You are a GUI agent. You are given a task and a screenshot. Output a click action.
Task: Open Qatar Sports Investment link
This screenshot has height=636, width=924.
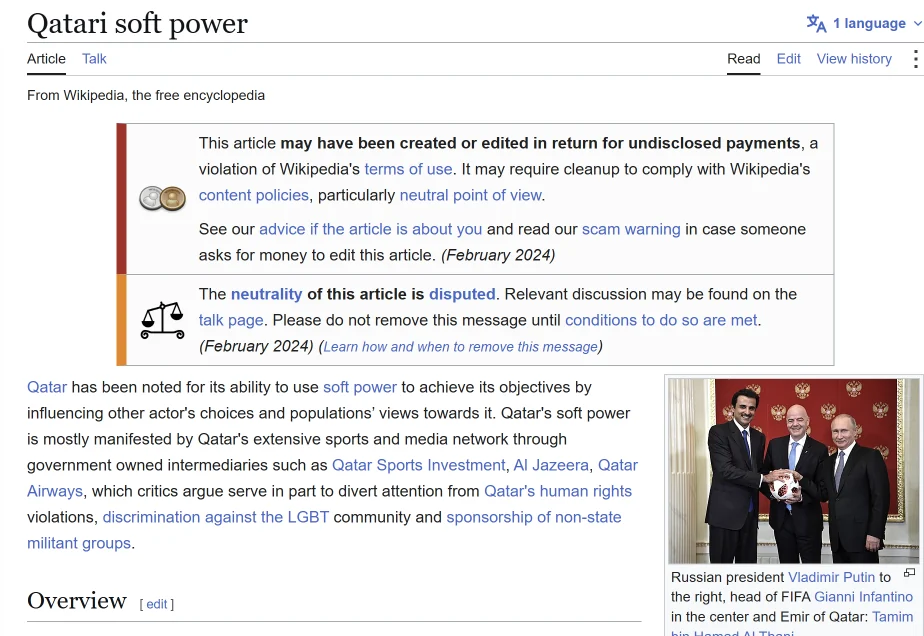(418, 465)
